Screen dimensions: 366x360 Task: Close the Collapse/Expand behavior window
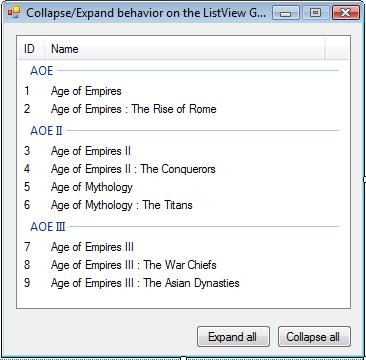pos(346,13)
